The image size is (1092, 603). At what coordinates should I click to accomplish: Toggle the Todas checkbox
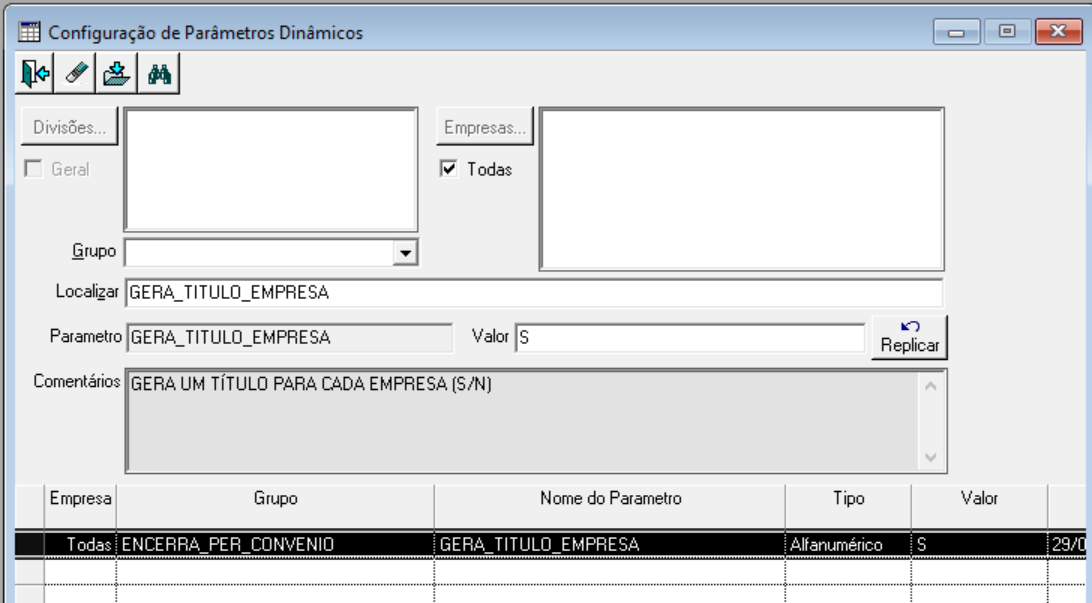[x=448, y=169]
